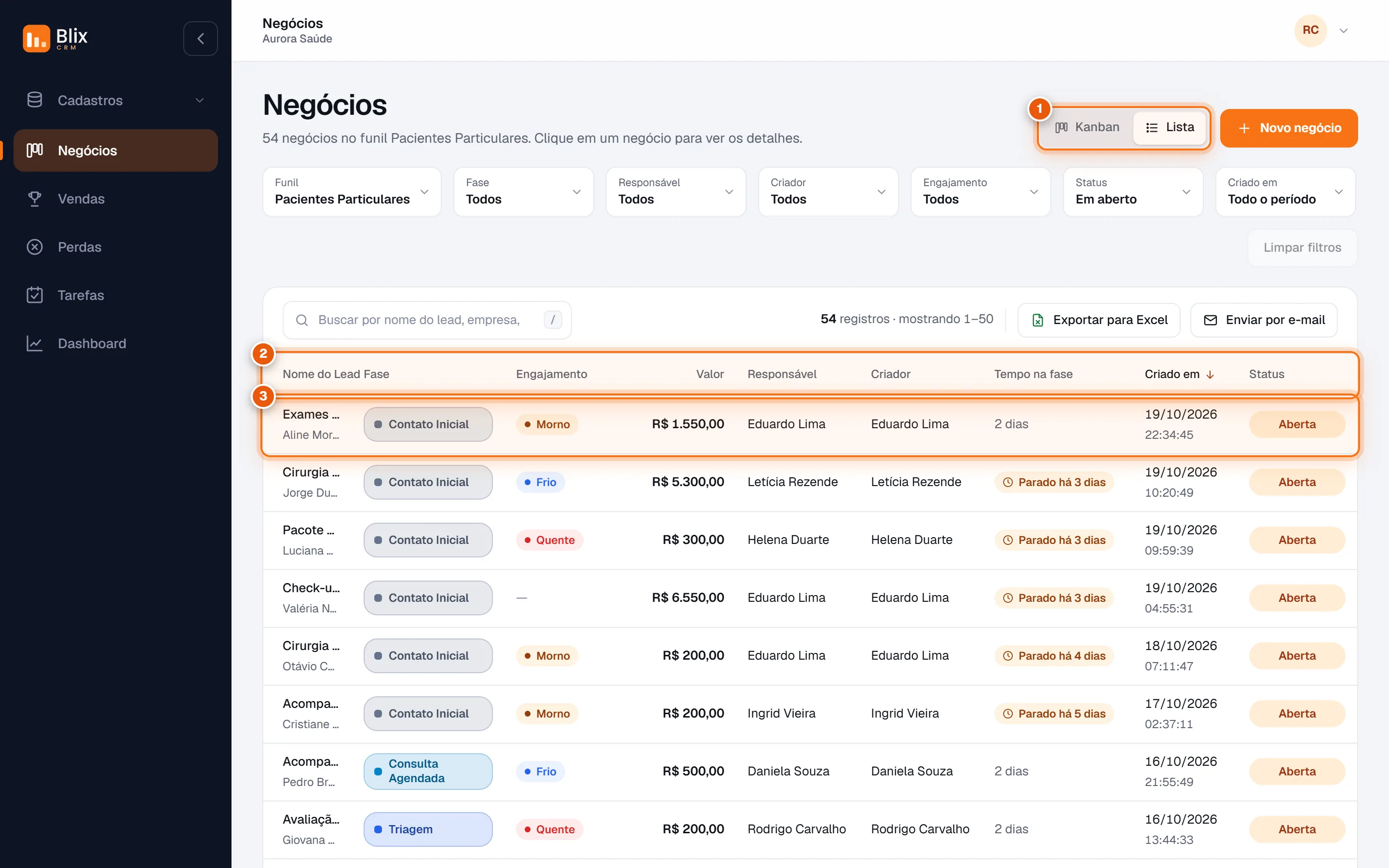Click the Blix CRM logo
Image resolution: width=1389 pixels, height=868 pixels.
(55, 39)
